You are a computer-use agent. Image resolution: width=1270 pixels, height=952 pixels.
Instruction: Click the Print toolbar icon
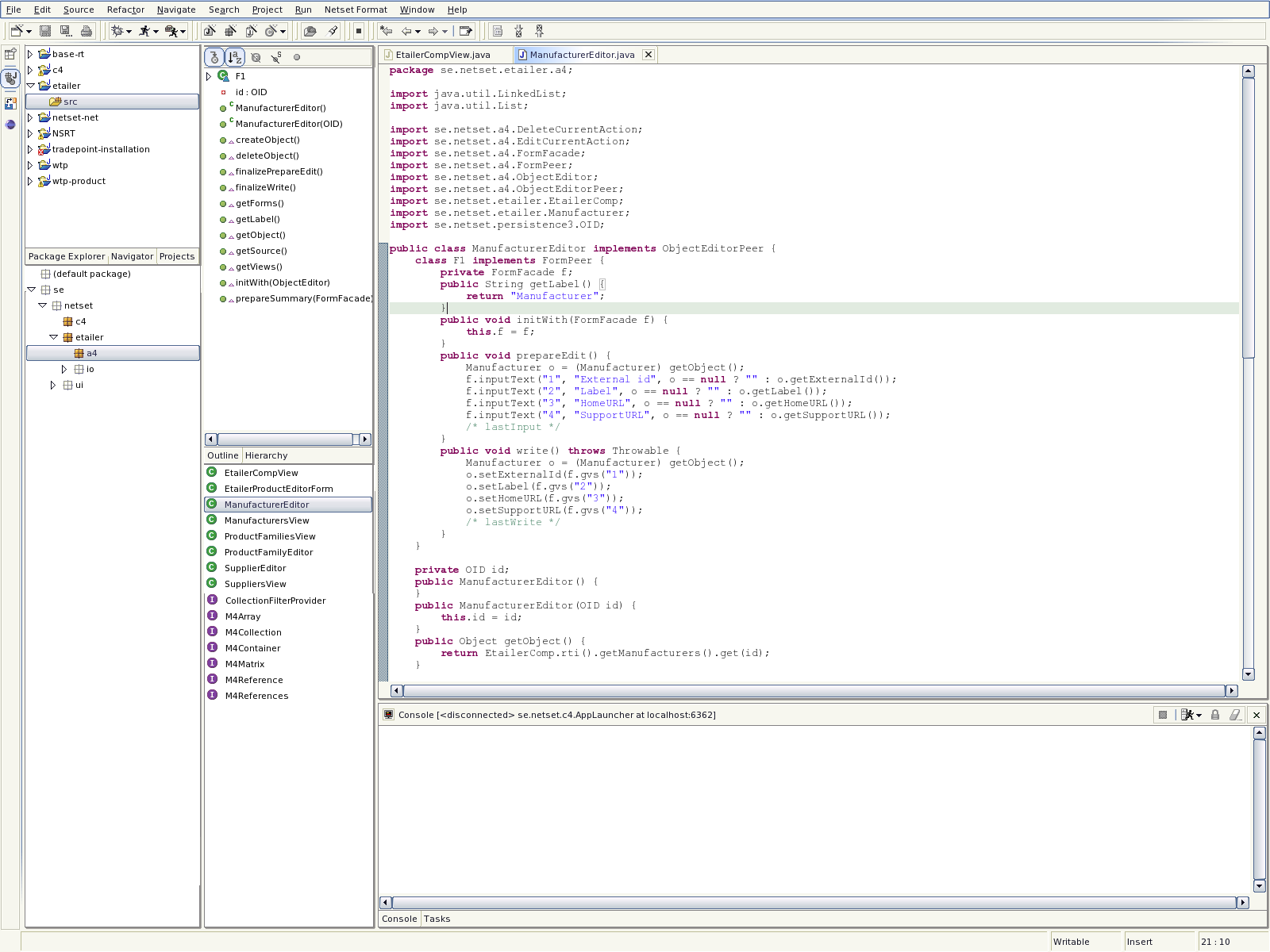pyautogui.click(x=87, y=31)
